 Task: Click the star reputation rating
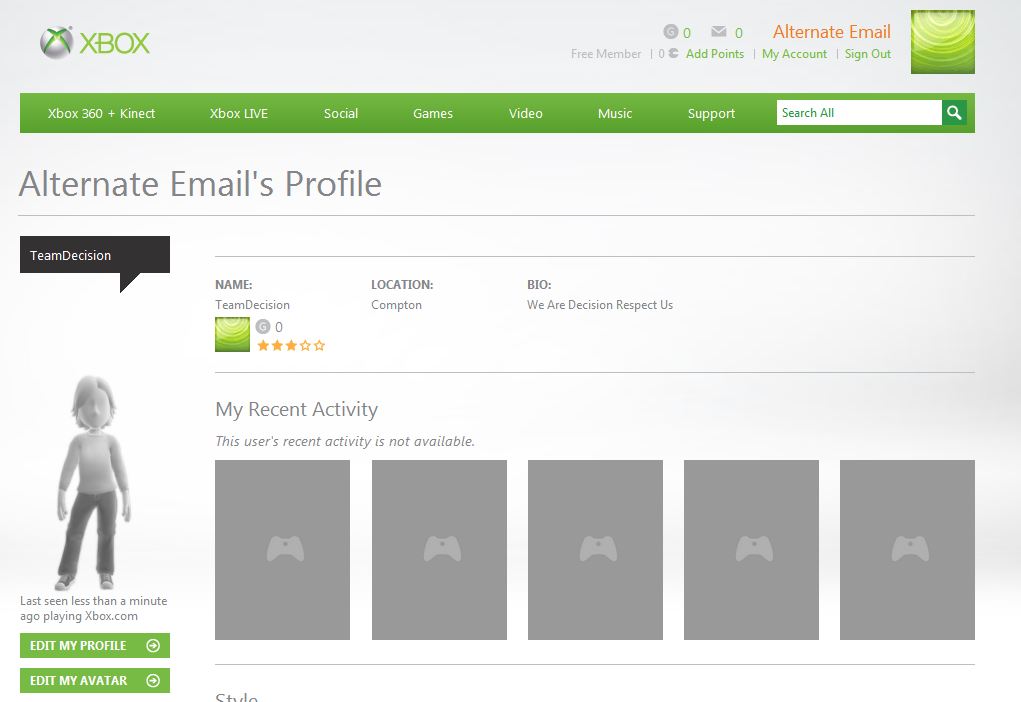coord(291,346)
